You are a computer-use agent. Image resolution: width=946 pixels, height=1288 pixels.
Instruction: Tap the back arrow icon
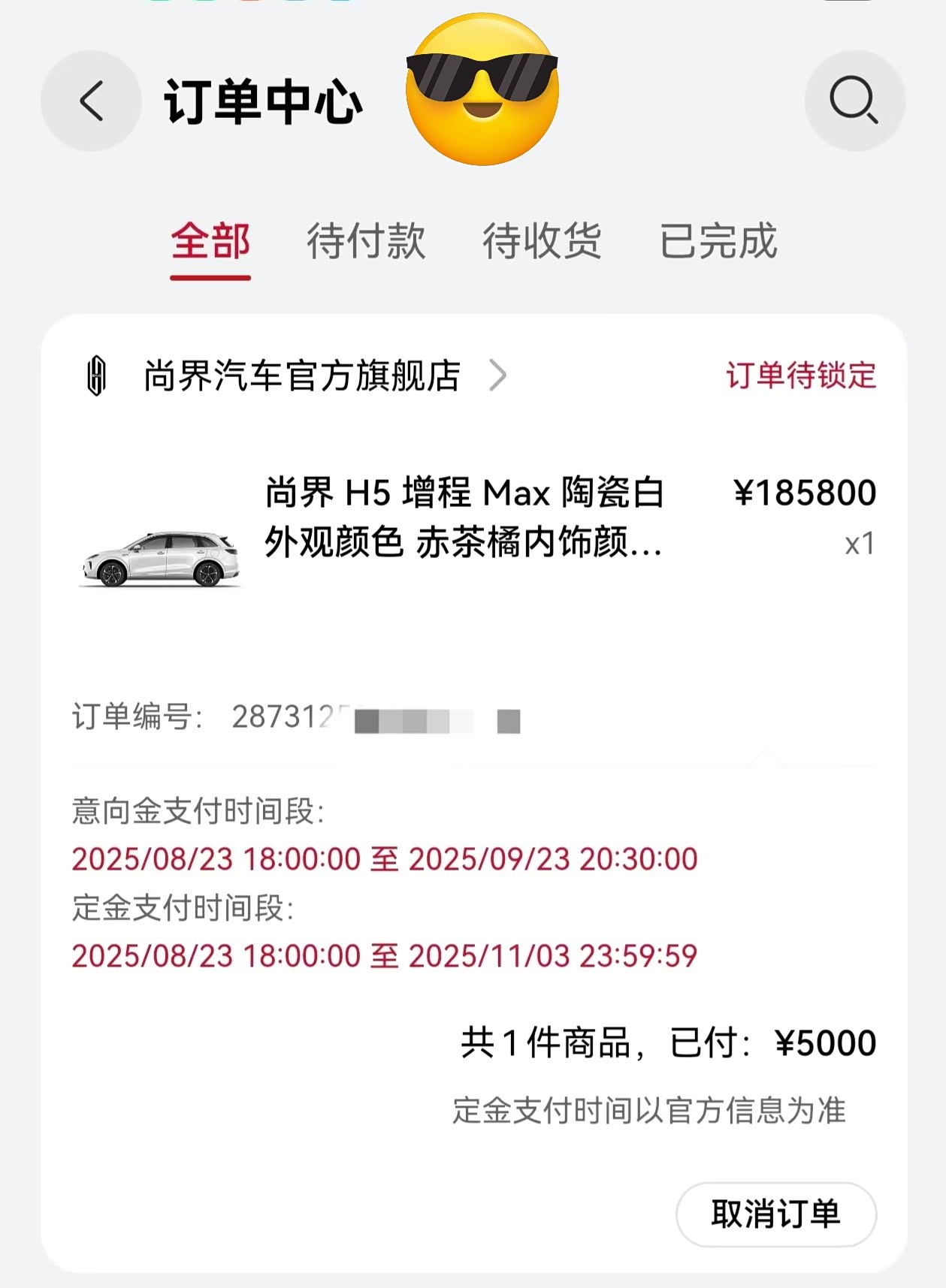91,101
